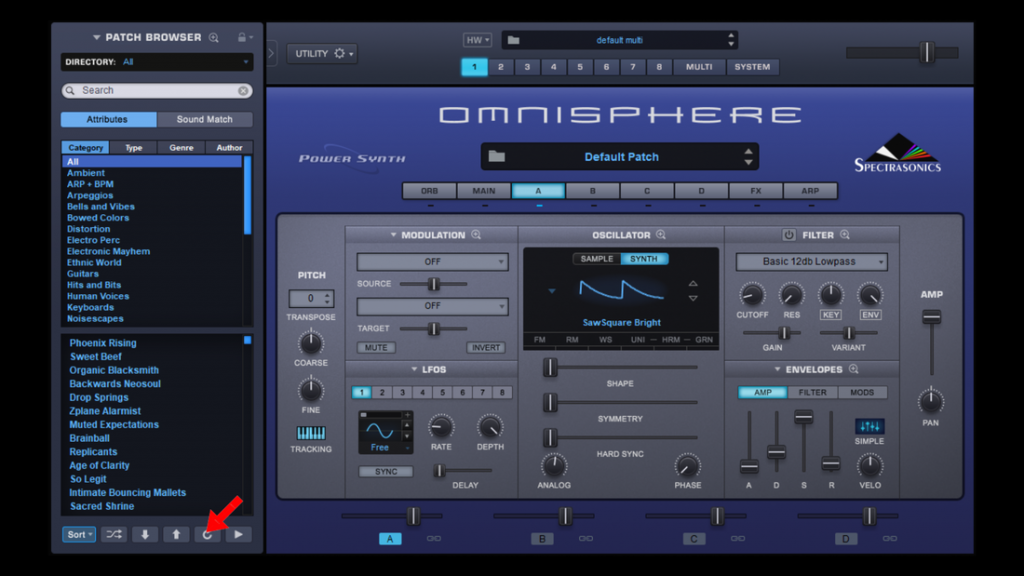Switch to the MAIN tab
The image size is (1024, 576).
pos(484,191)
